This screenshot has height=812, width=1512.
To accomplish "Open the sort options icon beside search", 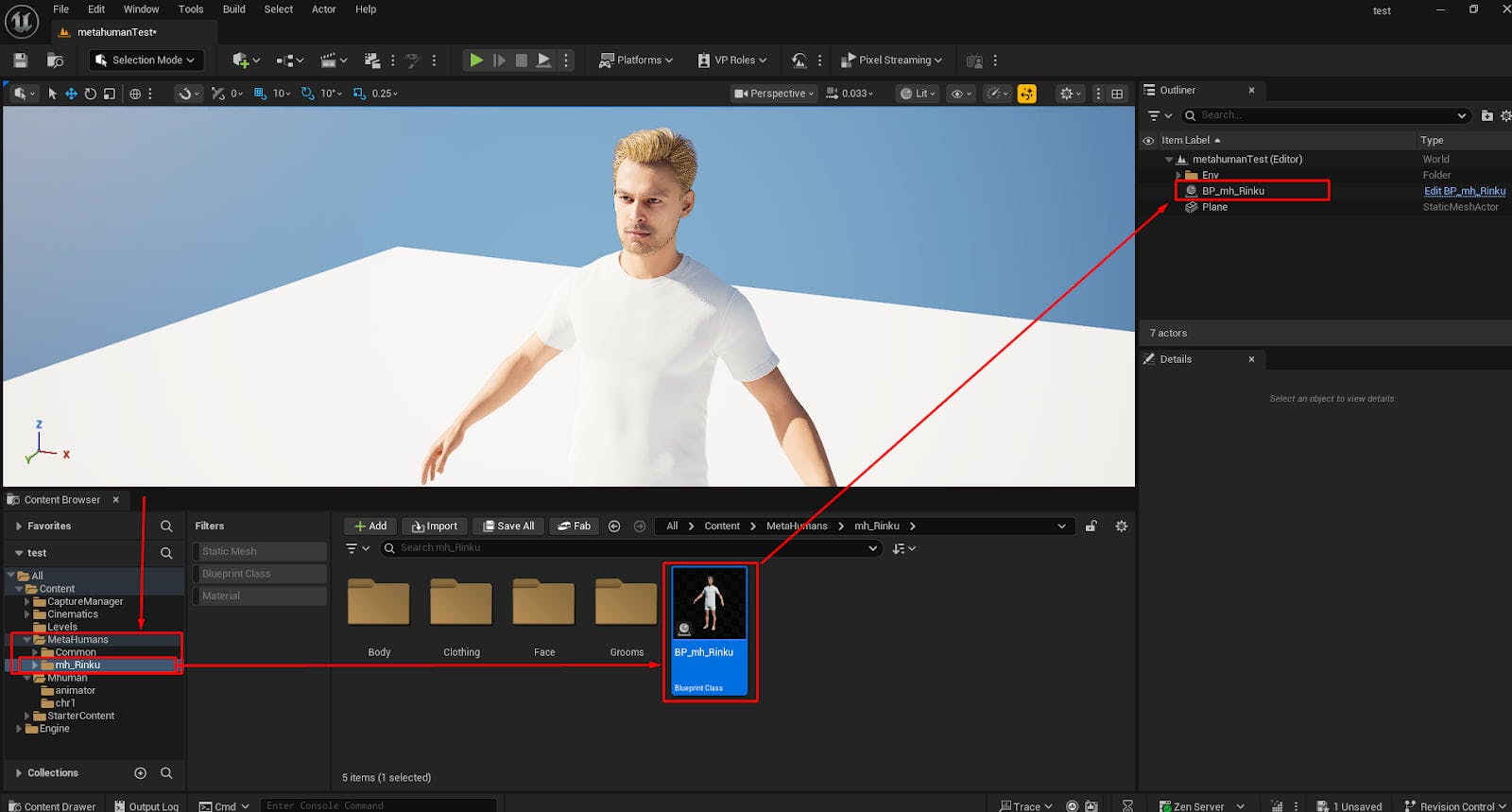I will (x=904, y=548).
